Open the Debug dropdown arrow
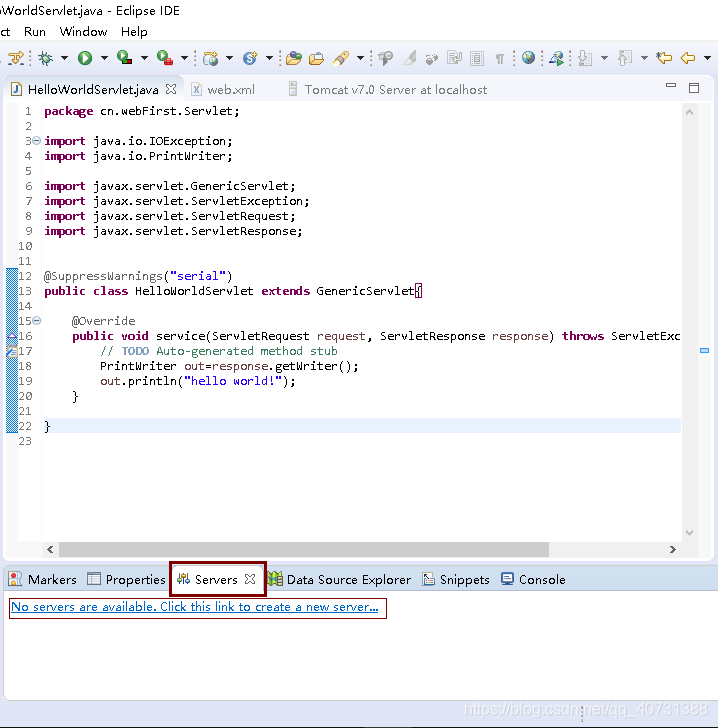 (64, 58)
